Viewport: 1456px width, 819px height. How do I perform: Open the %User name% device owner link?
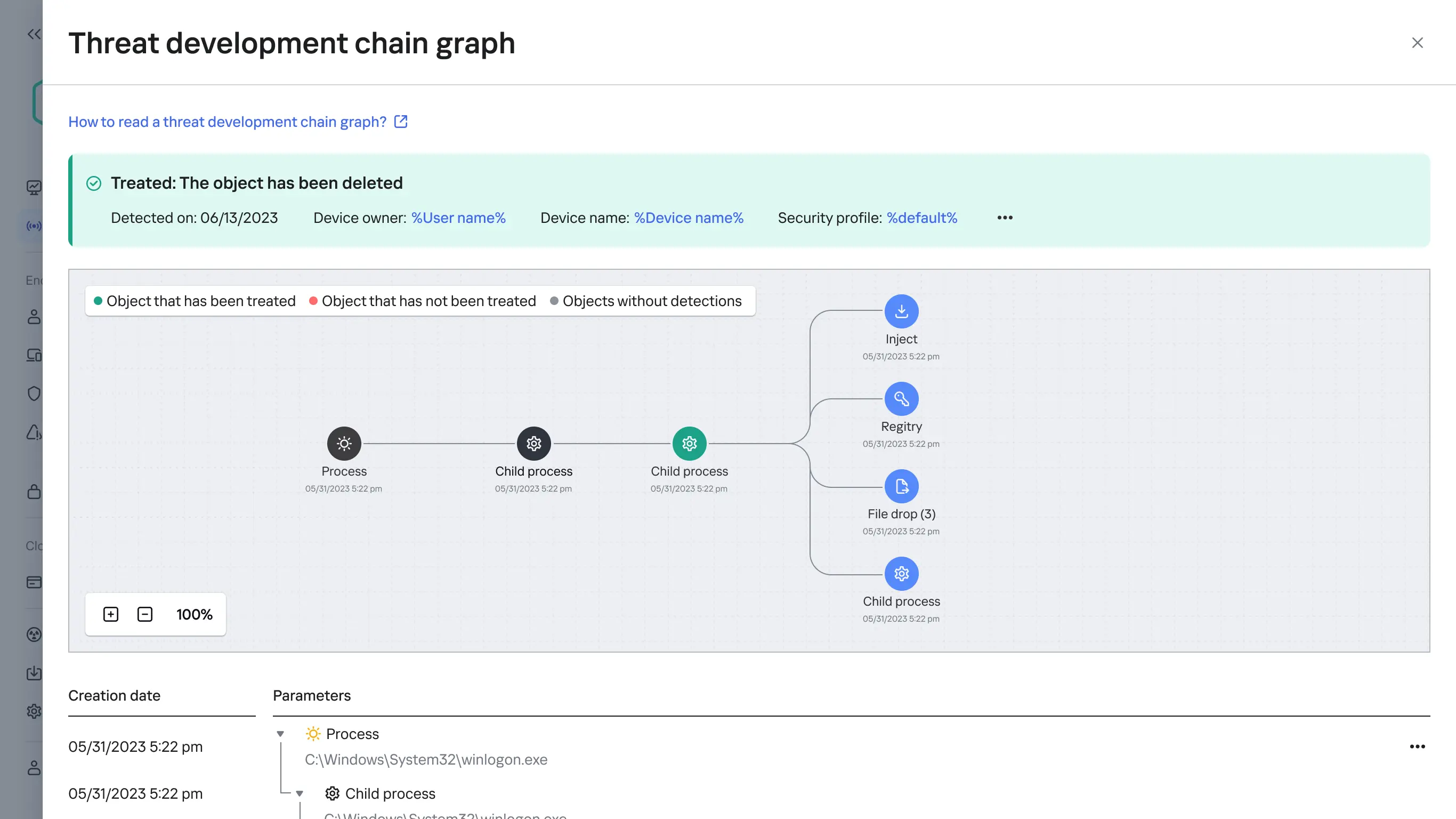(x=458, y=218)
